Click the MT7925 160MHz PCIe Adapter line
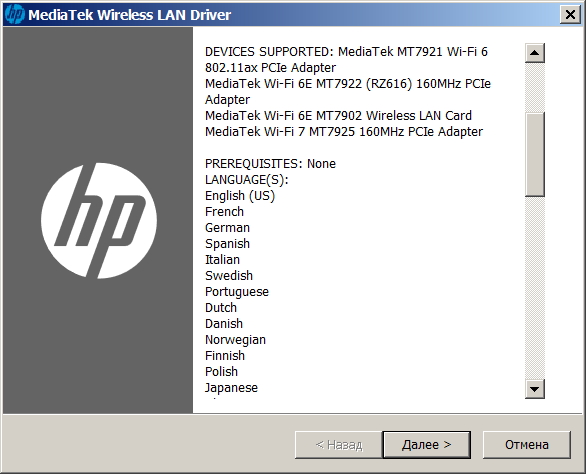Viewport: 586px width, 474px height. 344,132
